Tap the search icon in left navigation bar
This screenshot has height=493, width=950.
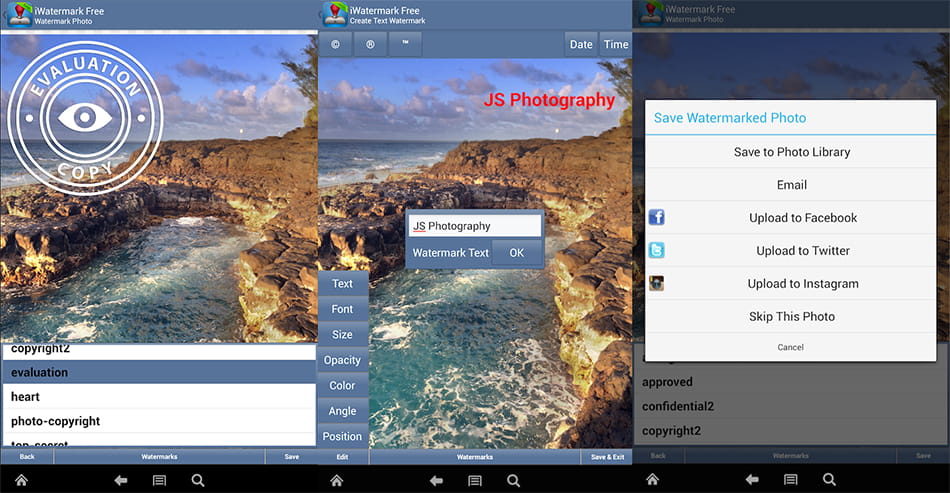pyautogui.click(x=198, y=480)
